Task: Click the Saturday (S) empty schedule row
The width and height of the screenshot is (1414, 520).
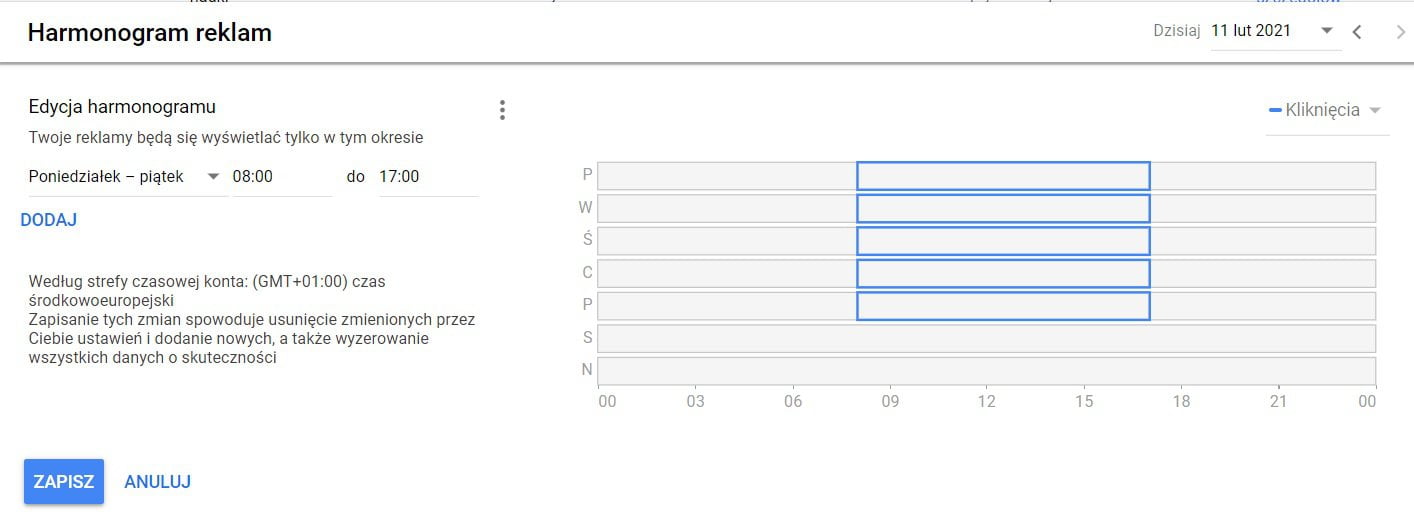Action: click(x=986, y=338)
